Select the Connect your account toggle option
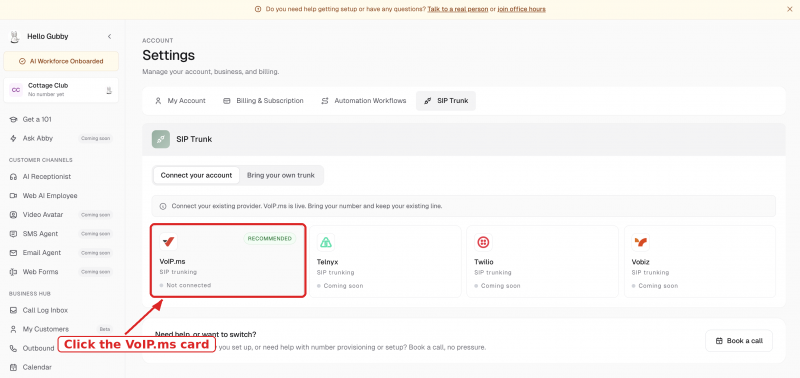 point(196,175)
